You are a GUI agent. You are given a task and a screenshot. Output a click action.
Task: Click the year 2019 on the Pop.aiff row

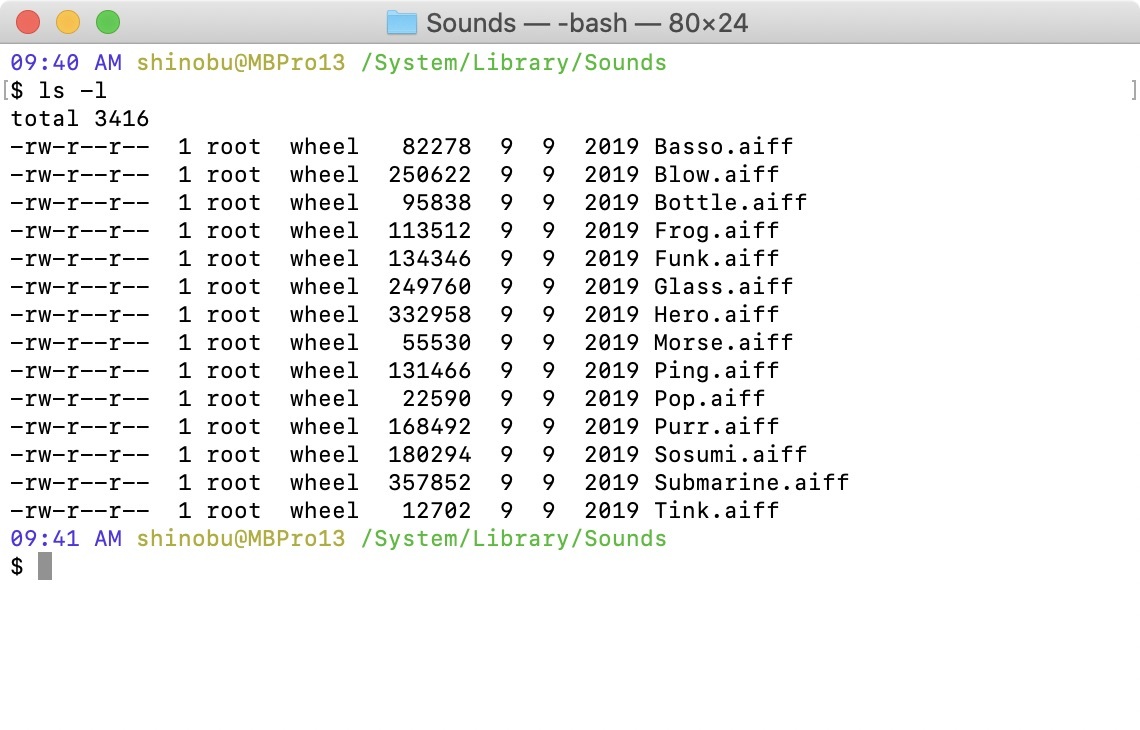611,398
